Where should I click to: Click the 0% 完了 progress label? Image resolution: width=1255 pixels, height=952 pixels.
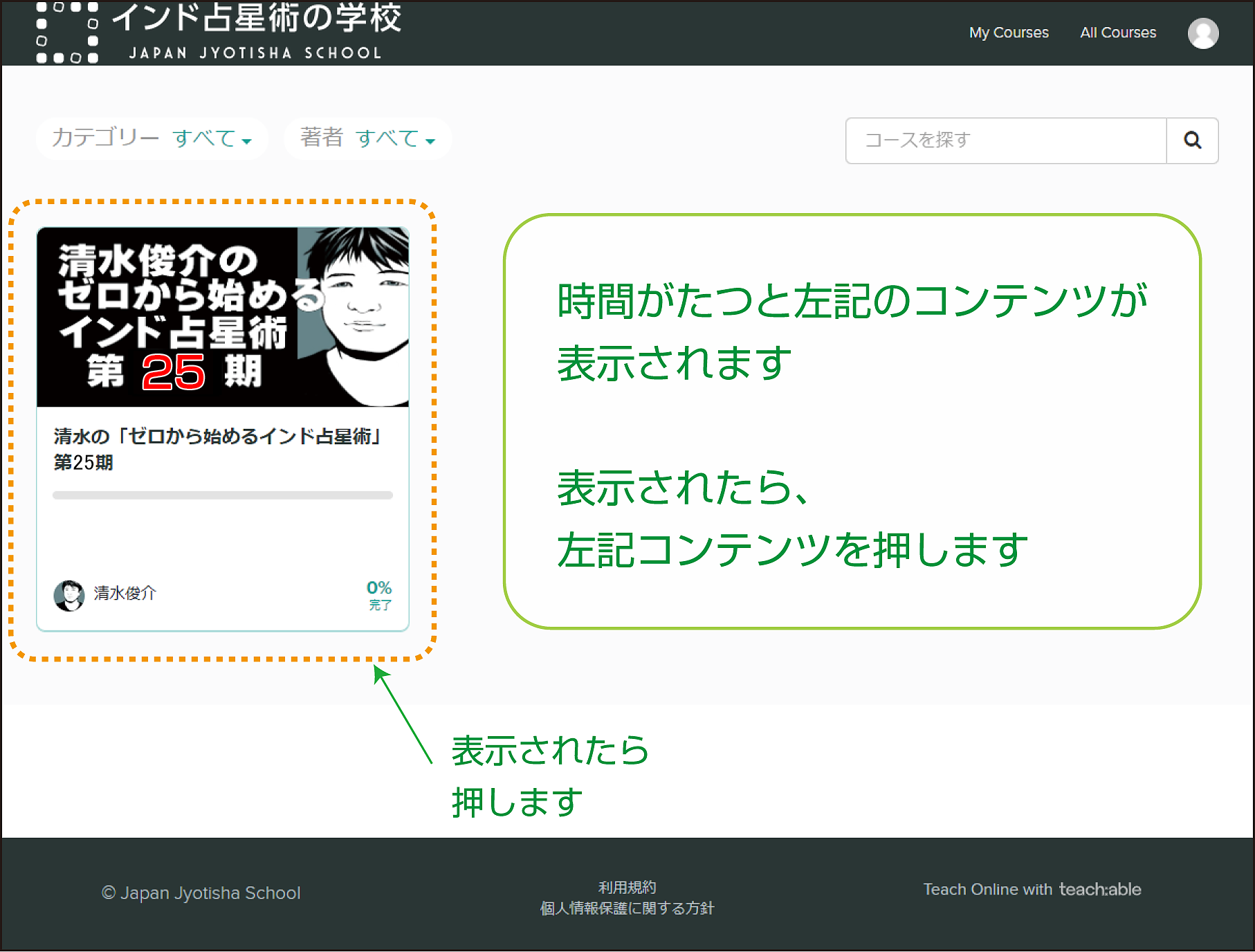(379, 595)
